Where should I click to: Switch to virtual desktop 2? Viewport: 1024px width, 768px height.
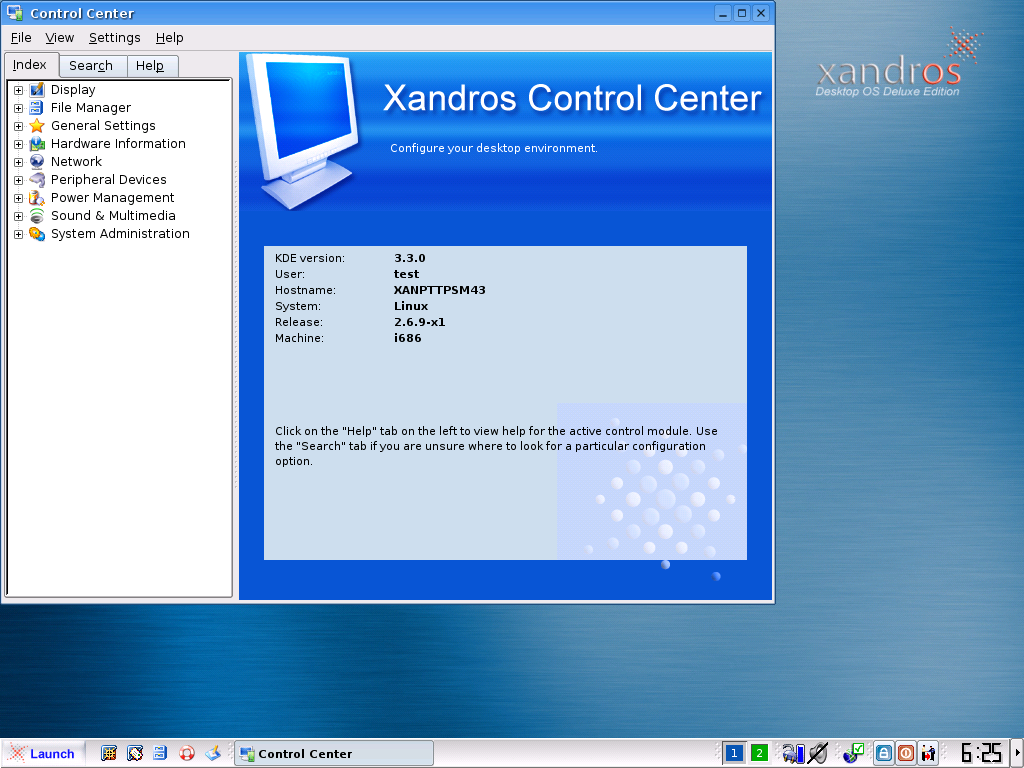coord(759,754)
